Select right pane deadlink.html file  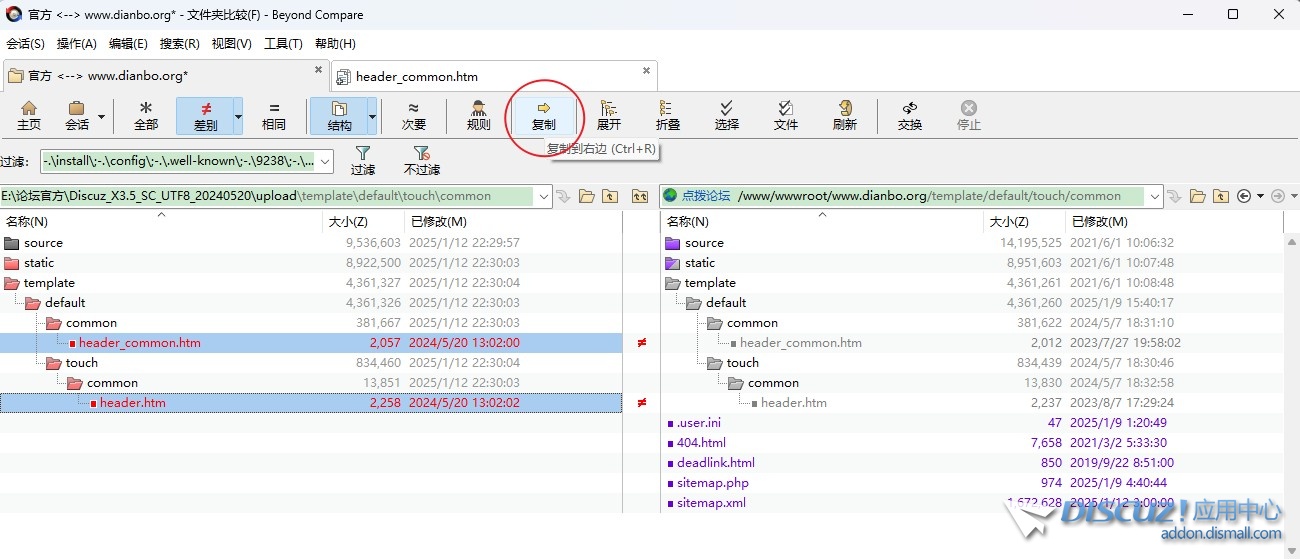(716, 463)
